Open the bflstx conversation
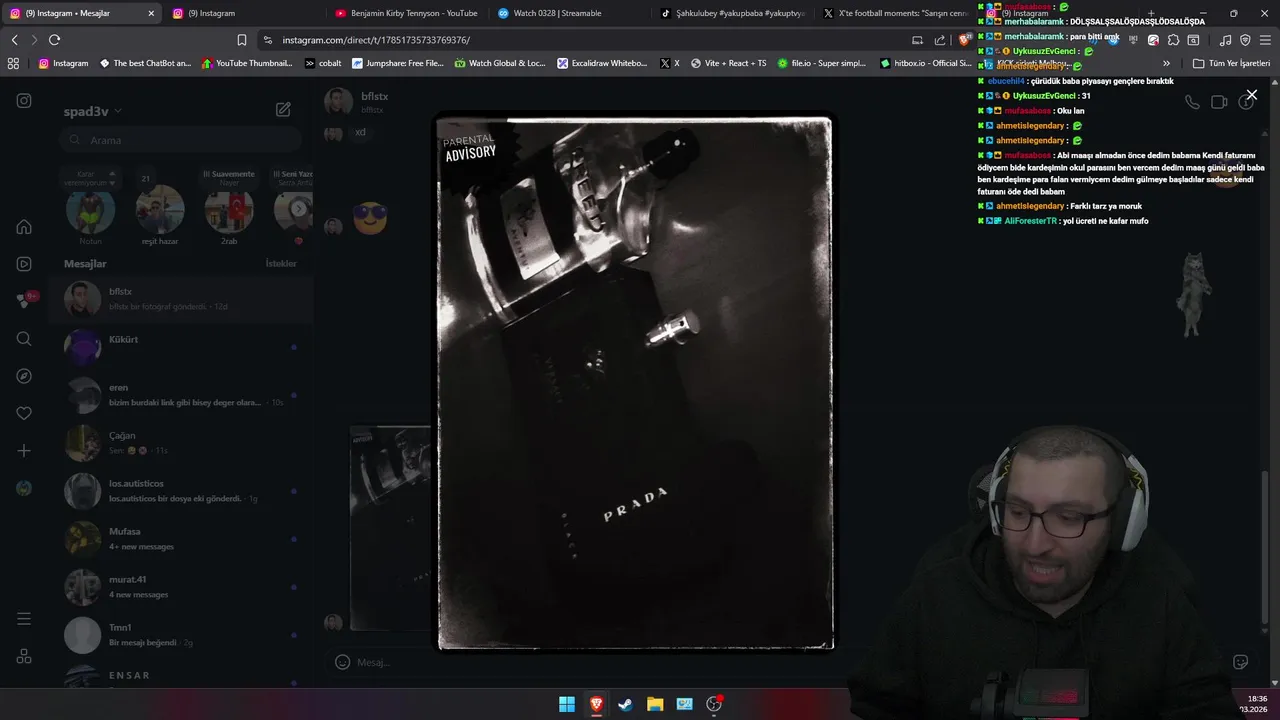This screenshot has height=720, width=1280. [181, 298]
